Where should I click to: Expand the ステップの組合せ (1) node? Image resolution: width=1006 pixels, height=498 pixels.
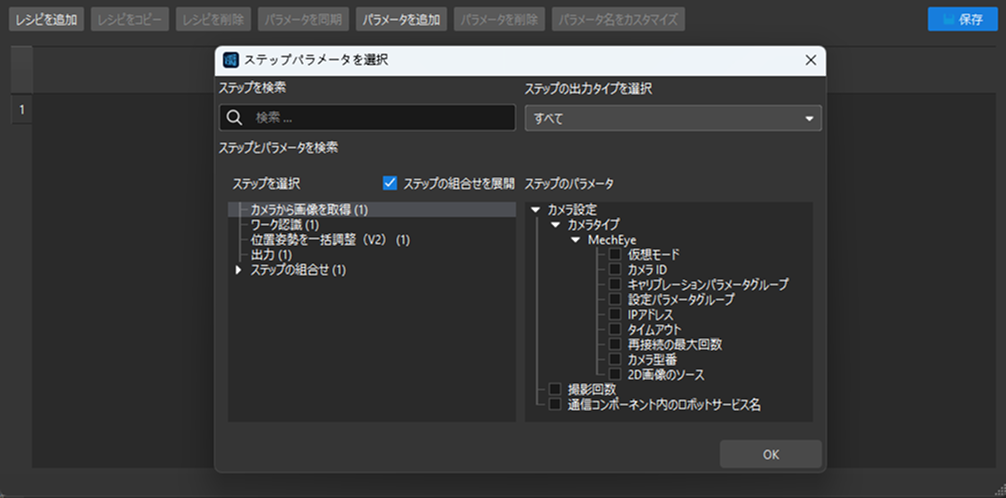pyautogui.click(x=239, y=270)
